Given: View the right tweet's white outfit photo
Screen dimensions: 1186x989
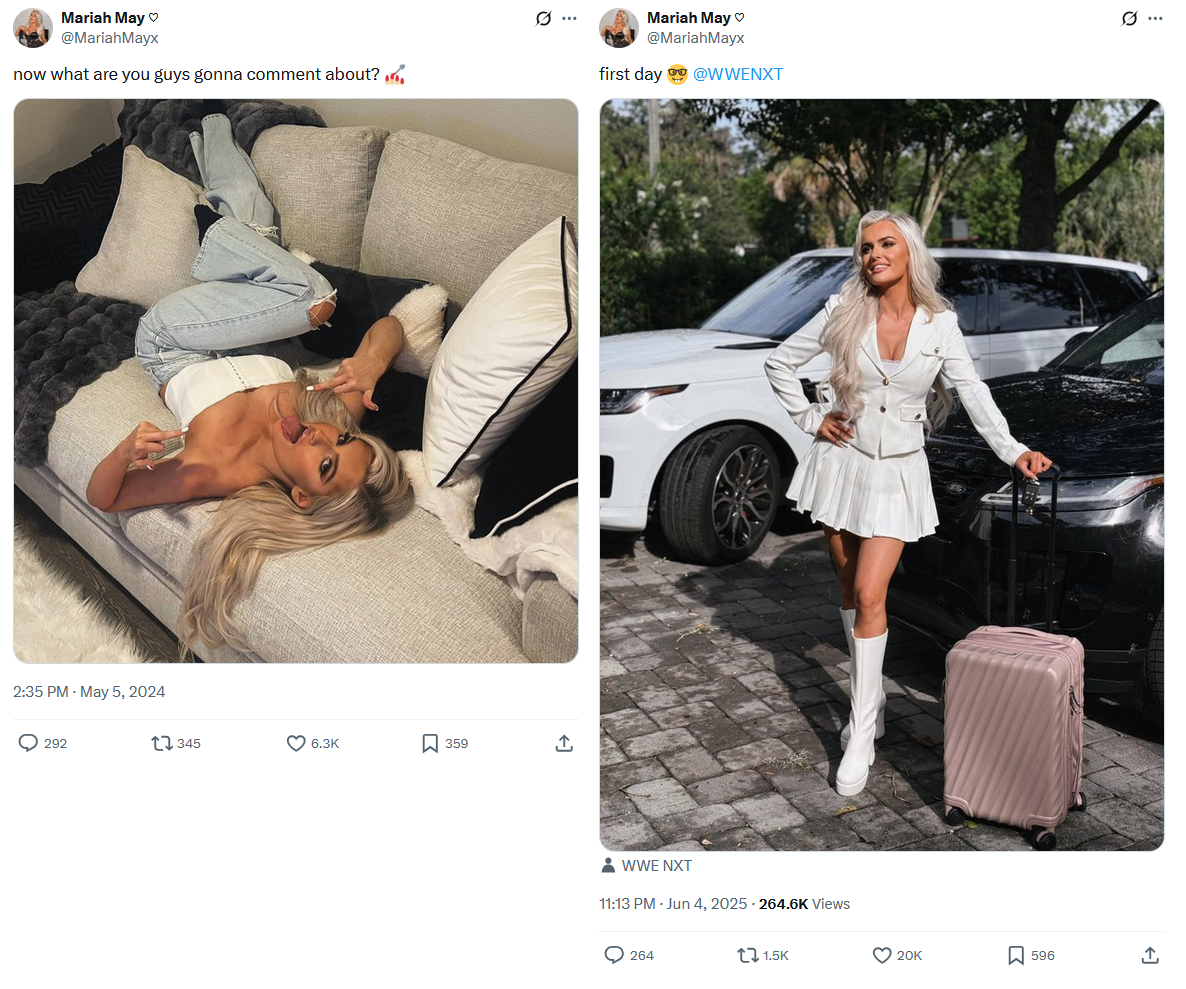Looking at the screenshot, I should click(882, 475).
